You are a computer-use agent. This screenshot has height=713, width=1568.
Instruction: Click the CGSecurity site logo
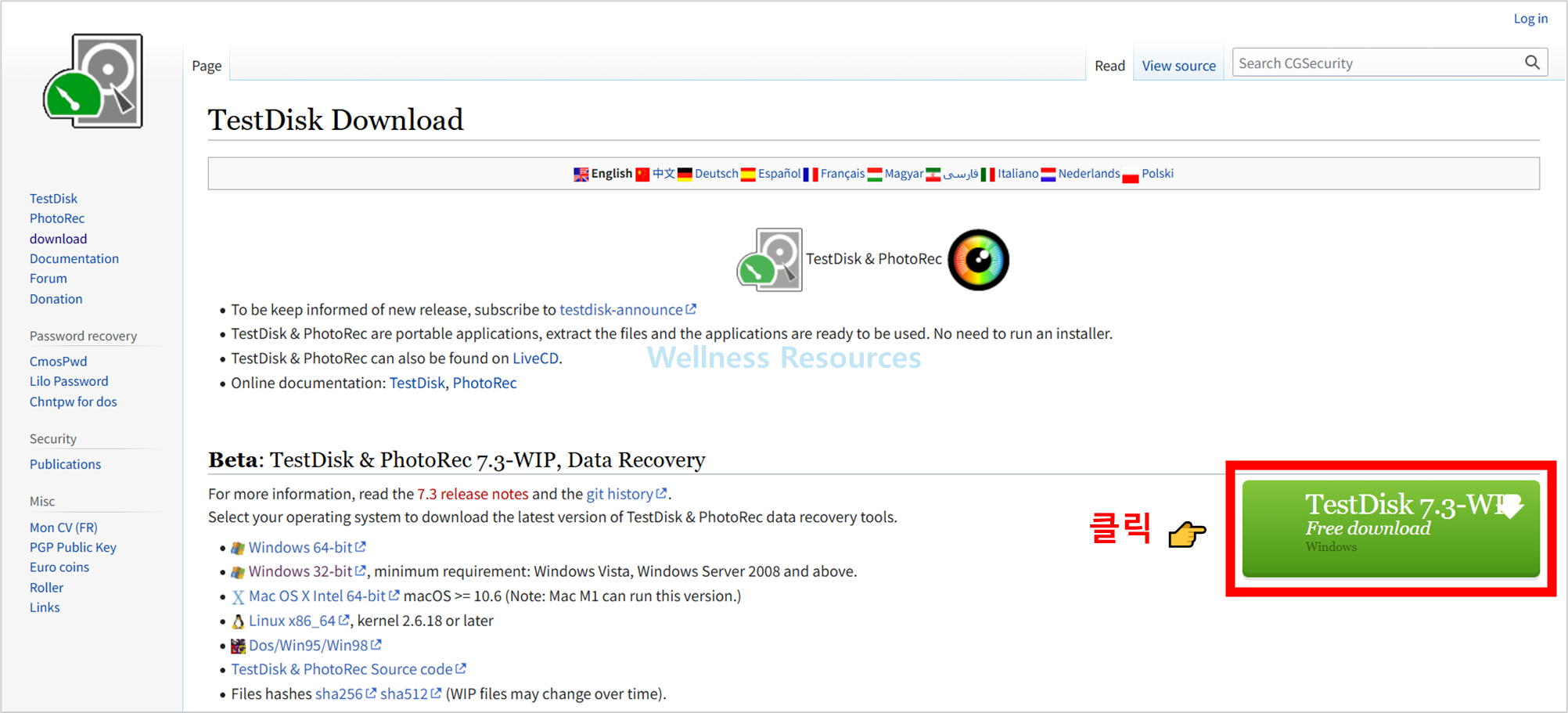[93, 81]
